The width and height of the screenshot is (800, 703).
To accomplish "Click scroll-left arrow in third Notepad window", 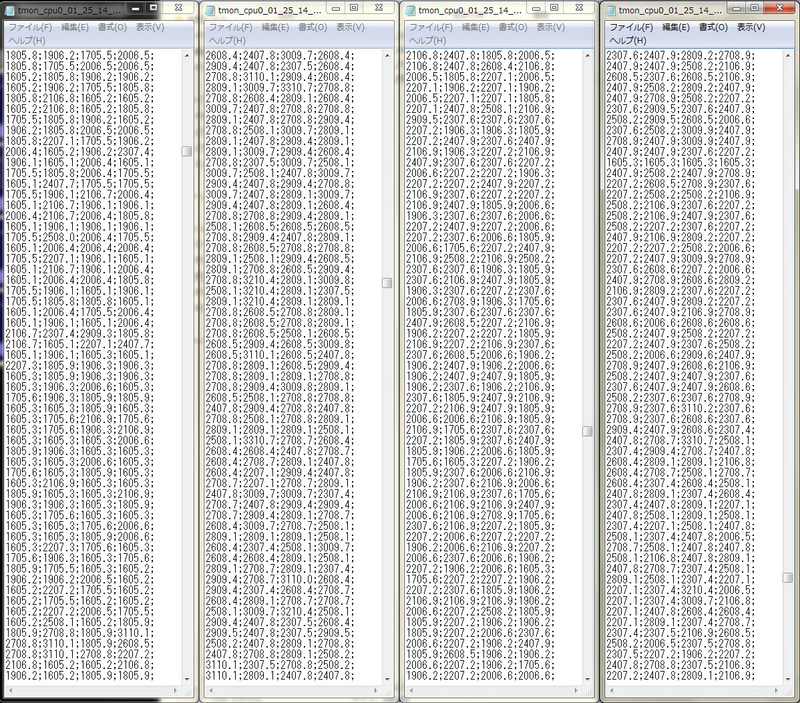I will click(411, 690).
